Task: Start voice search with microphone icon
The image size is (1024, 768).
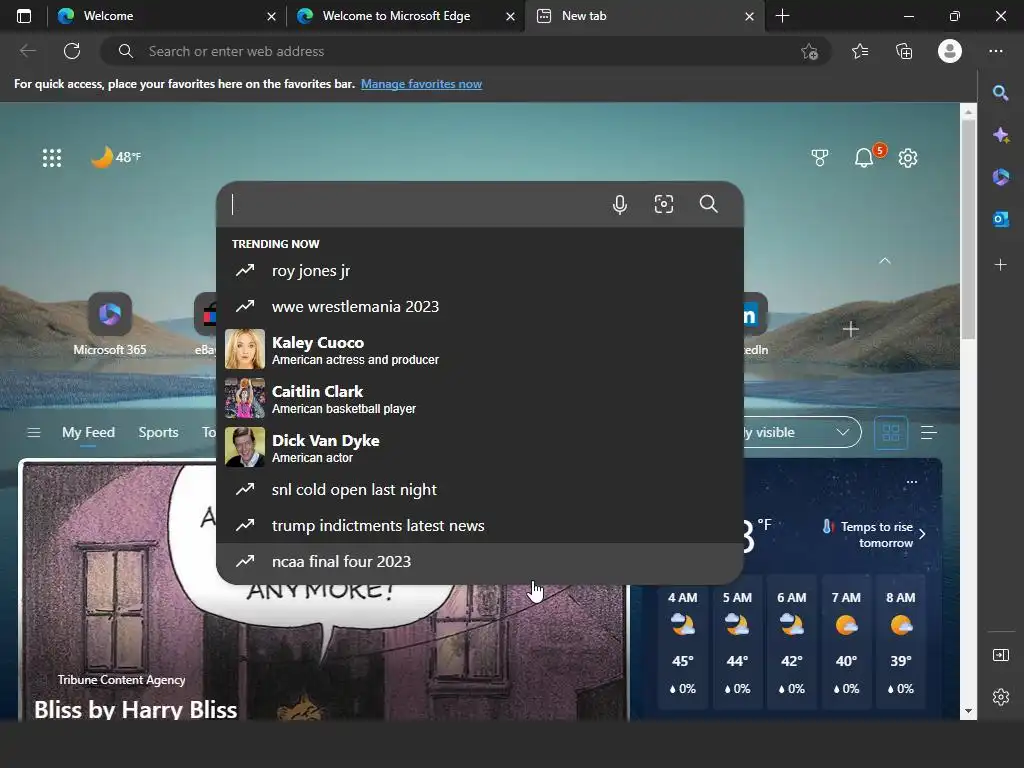Action: [620, 204]
